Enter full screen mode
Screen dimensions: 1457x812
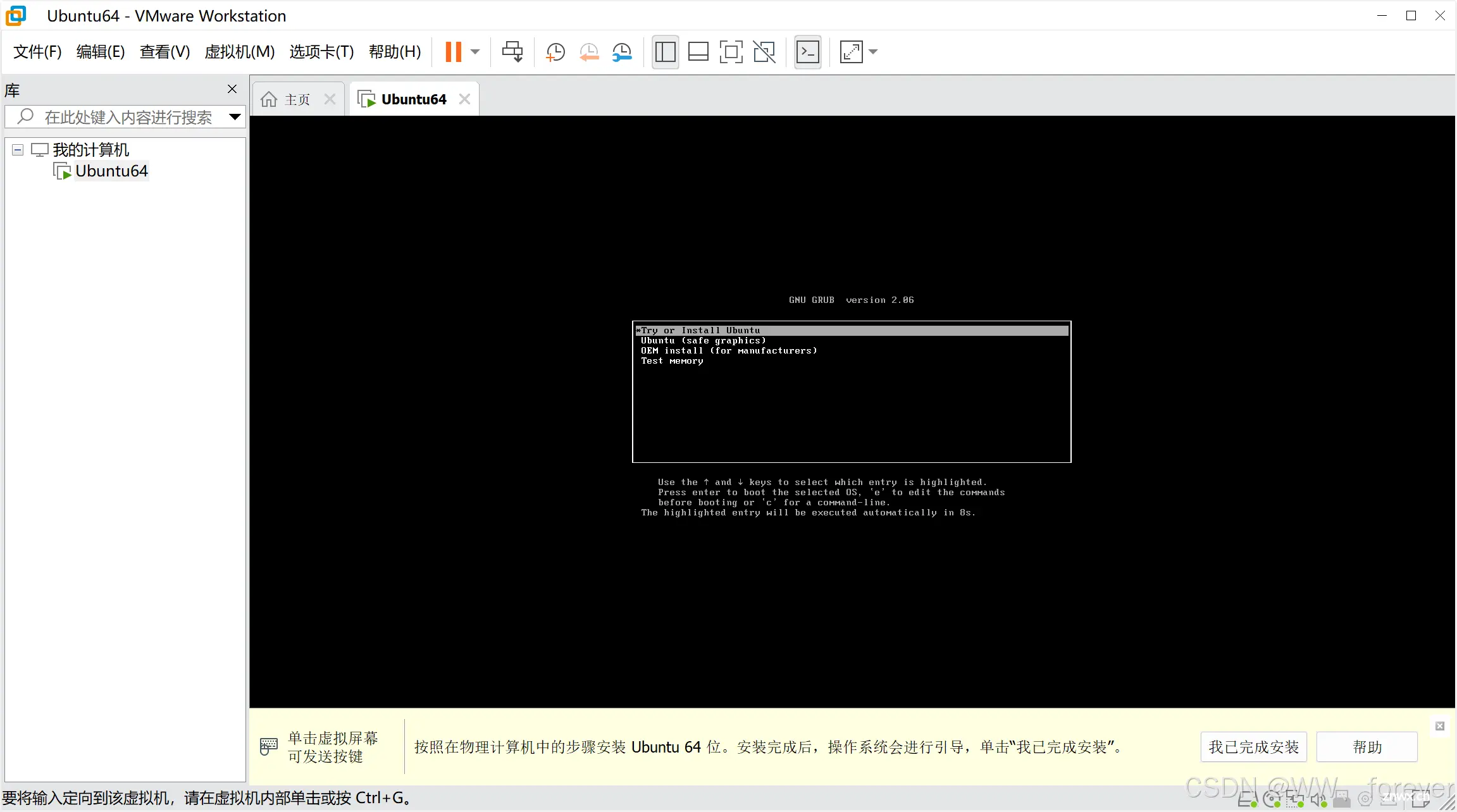point(731,52)
